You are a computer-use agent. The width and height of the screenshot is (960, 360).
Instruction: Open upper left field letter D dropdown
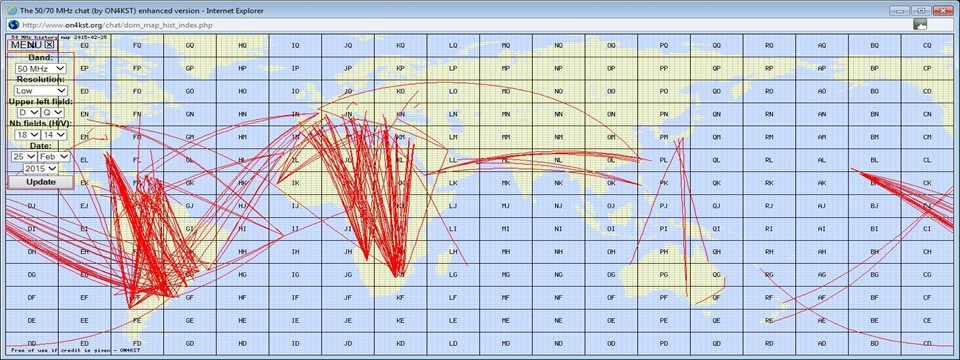point(28,113)
